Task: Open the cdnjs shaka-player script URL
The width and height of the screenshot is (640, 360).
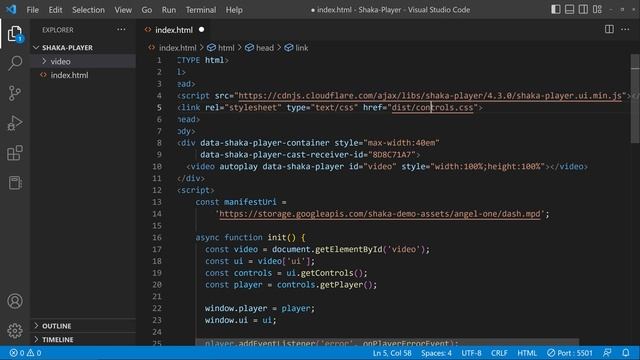Action: (429, 96)
